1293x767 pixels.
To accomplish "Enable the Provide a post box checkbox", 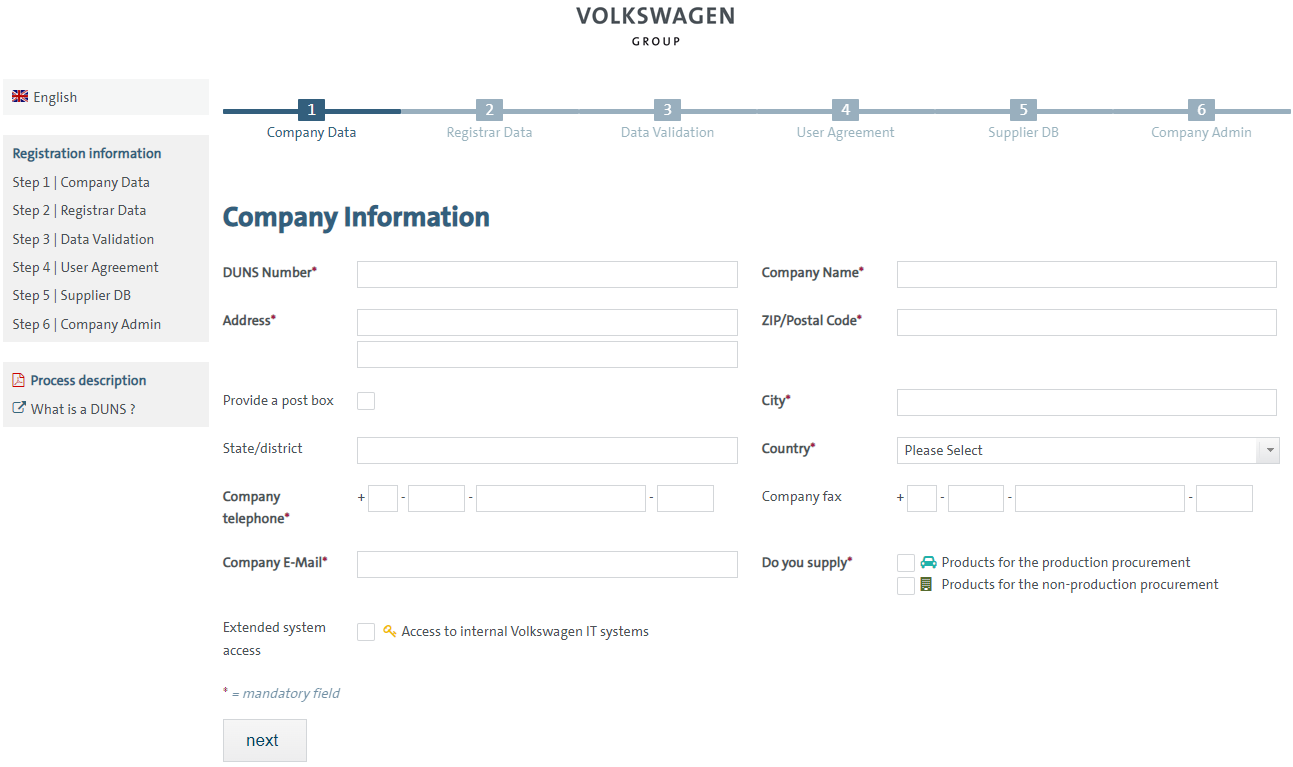I will [366, 400].
